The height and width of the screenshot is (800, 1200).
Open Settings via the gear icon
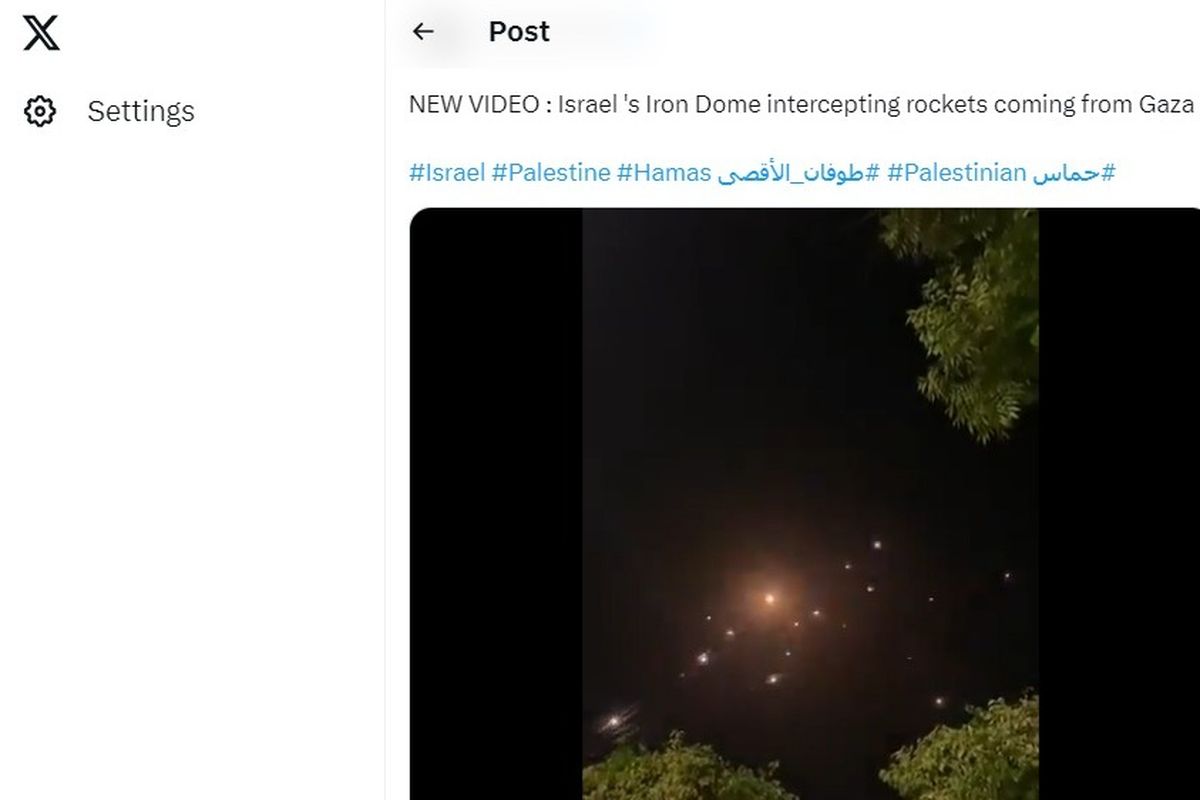[40, 111]
